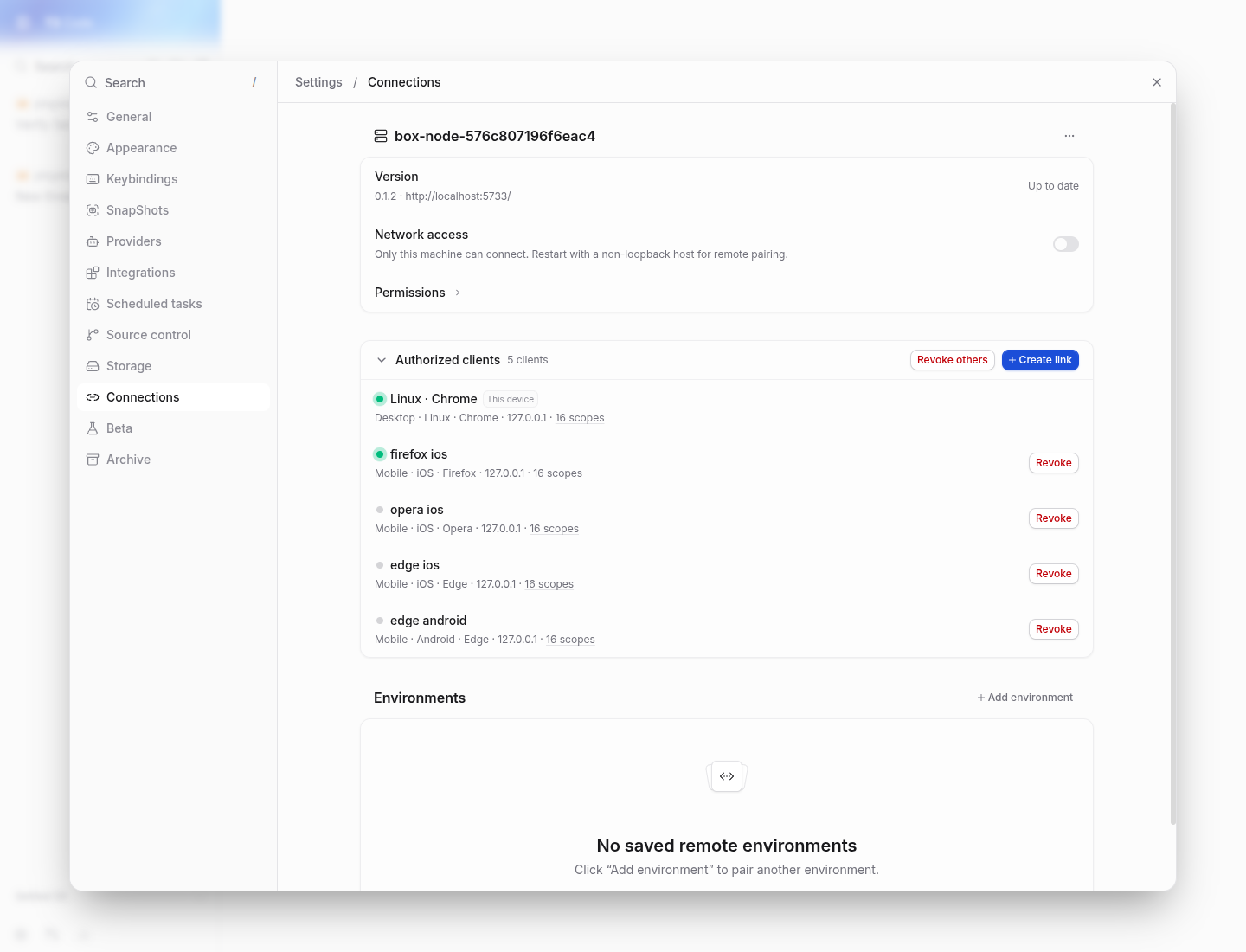1246x952 pixels.
Task: Create a new pairing link
Action: 1040,360
